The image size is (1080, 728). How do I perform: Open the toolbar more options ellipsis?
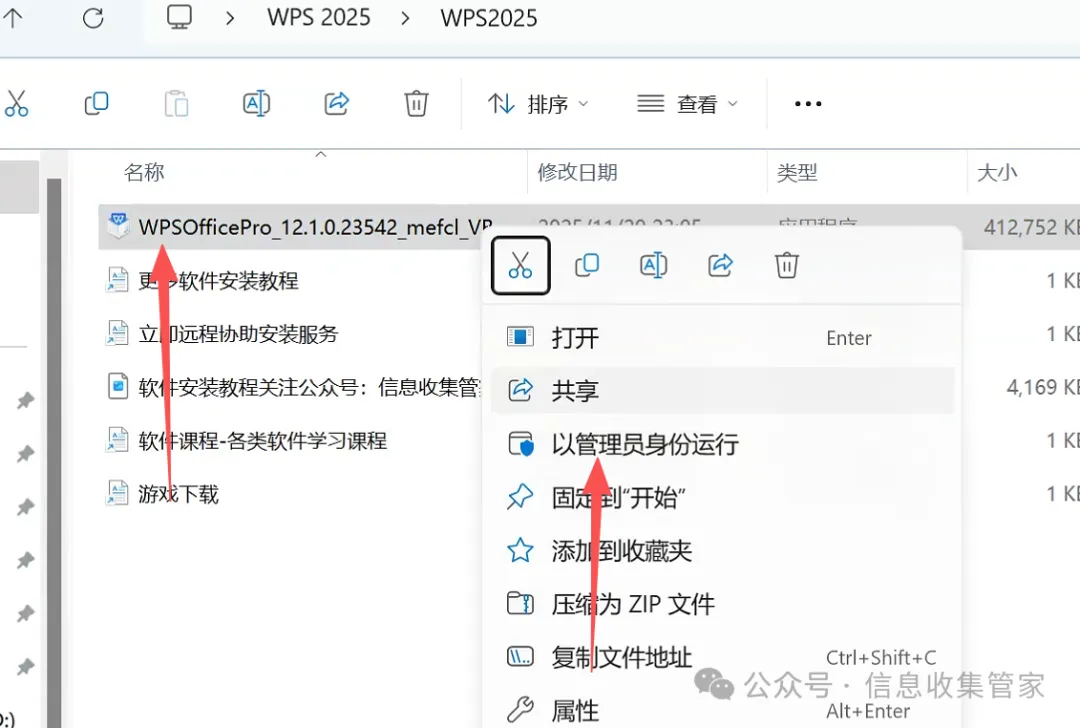808,104
